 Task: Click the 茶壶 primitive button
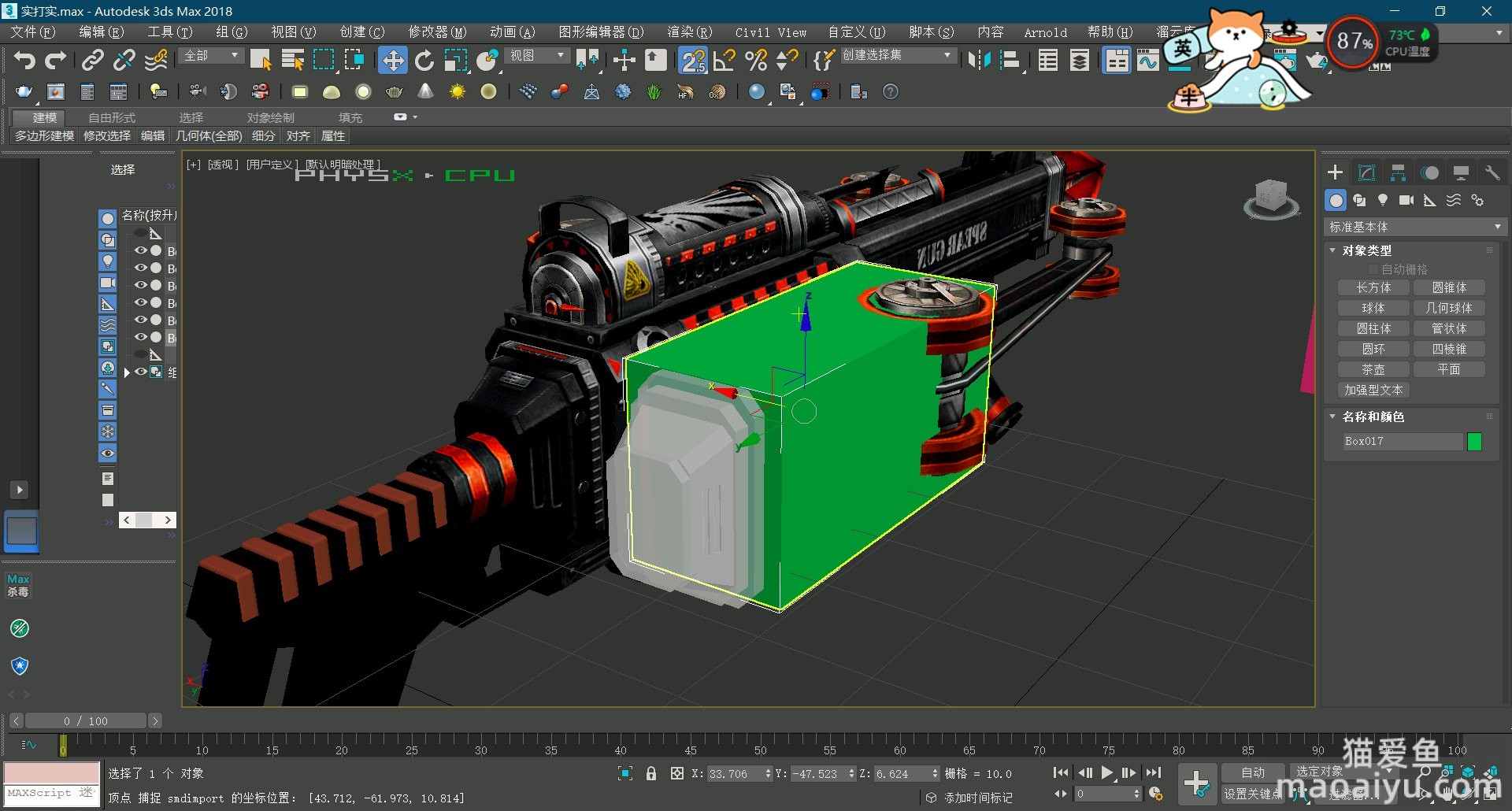1373,370
